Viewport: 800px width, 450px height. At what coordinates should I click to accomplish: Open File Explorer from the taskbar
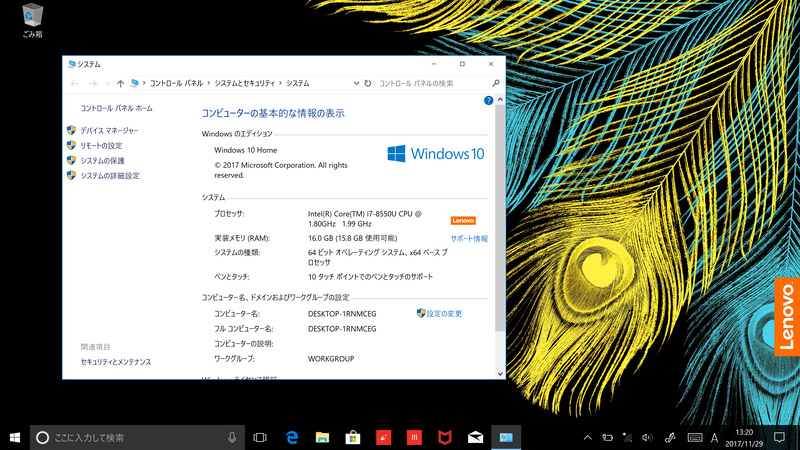322,437
